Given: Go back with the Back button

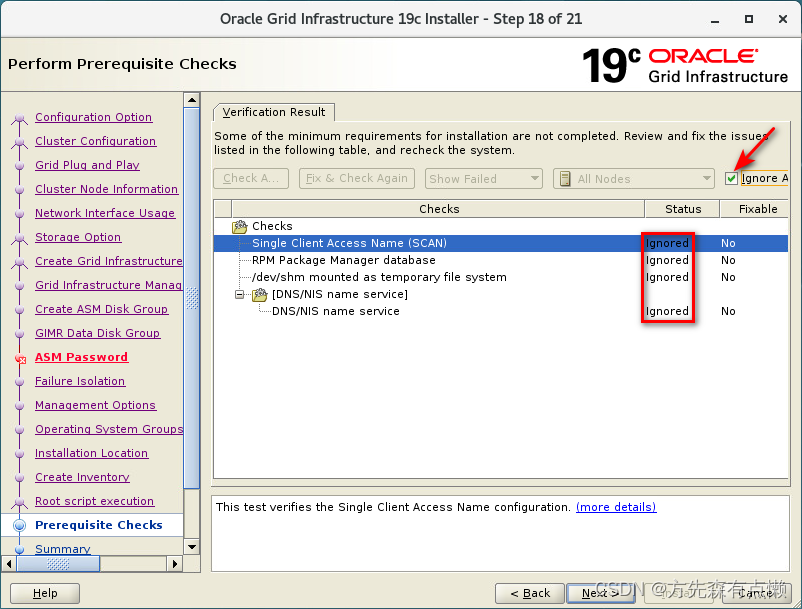Looking at the screenshot, I should tap(530, 593).
